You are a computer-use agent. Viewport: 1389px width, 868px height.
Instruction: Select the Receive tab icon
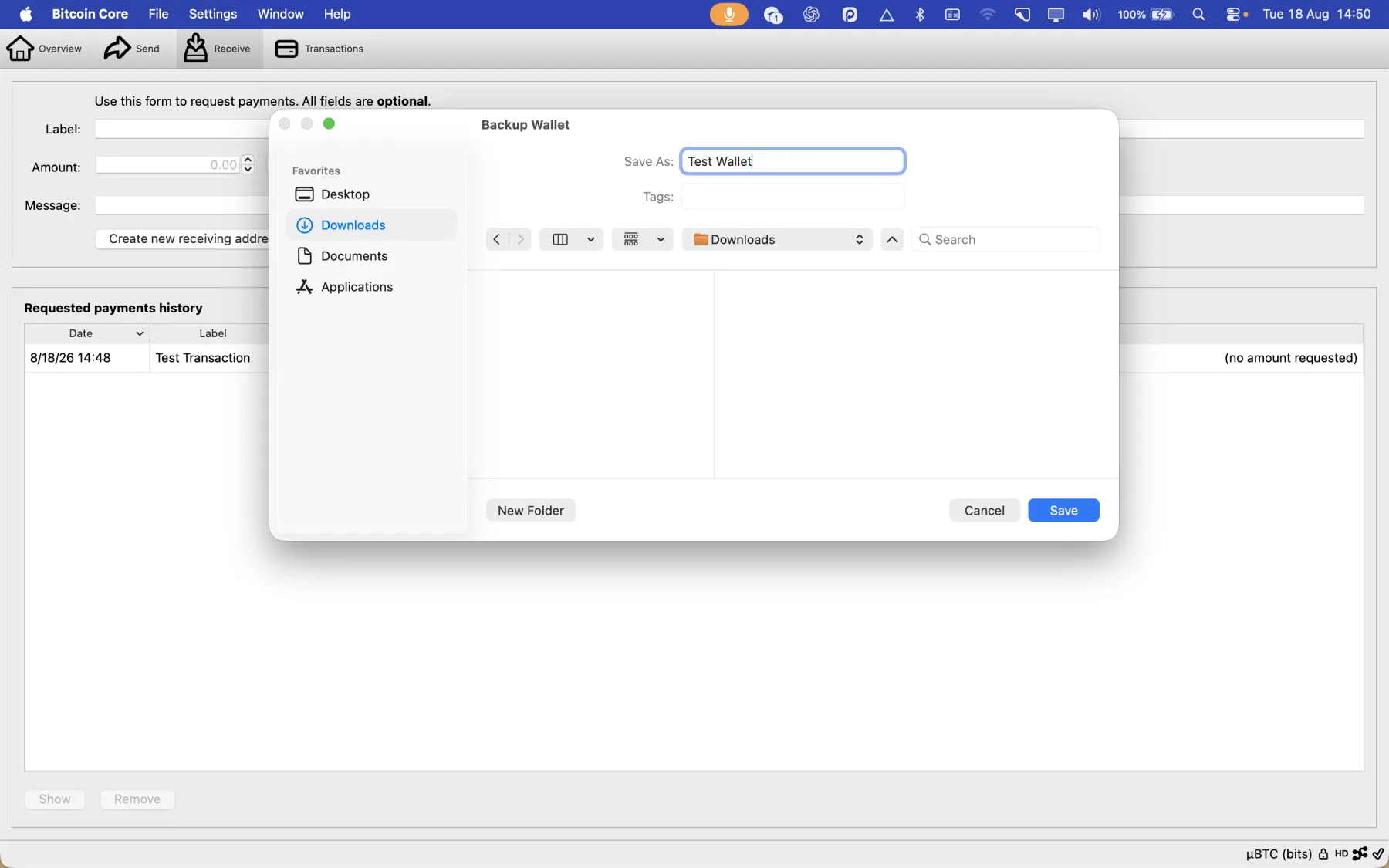click(196, 49)
